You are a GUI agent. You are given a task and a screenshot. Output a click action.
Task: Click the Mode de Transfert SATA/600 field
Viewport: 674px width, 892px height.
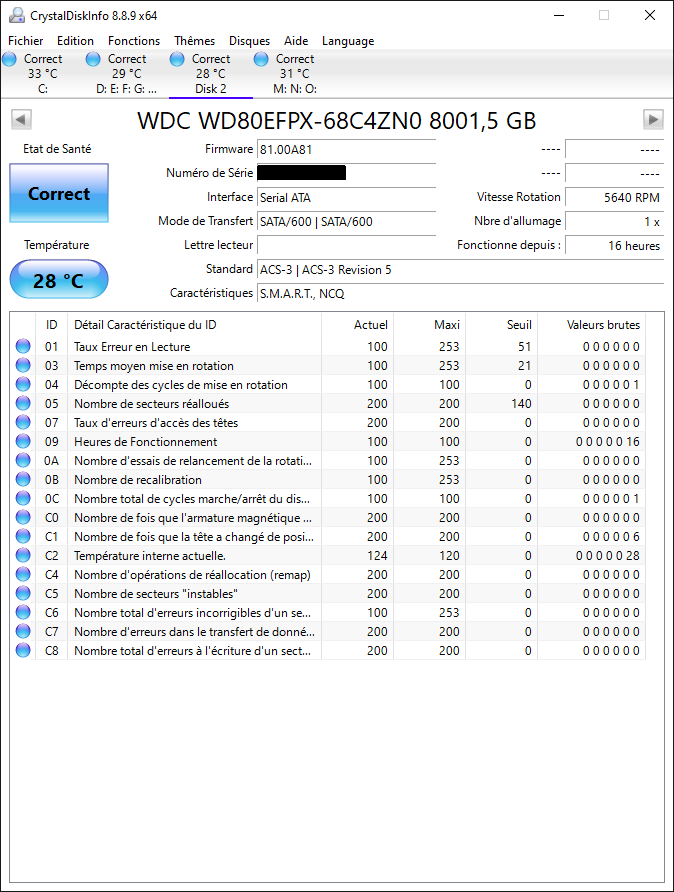pyautogui.click(x=346, y=221)
